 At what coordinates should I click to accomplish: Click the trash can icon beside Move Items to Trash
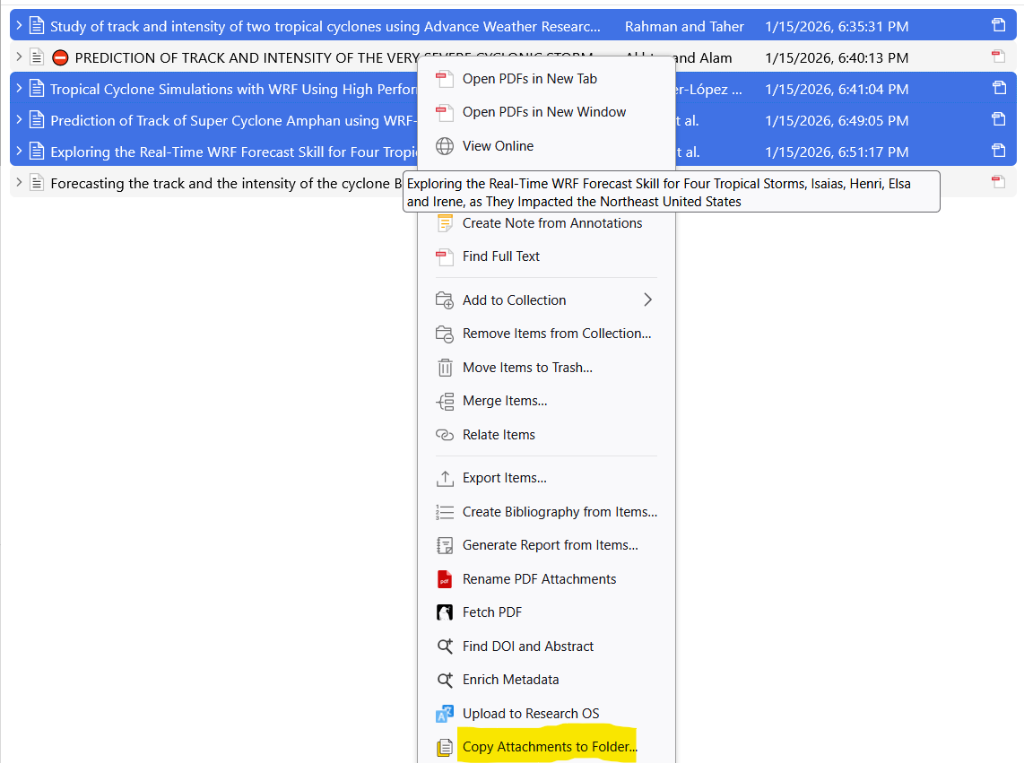[445, 368]
